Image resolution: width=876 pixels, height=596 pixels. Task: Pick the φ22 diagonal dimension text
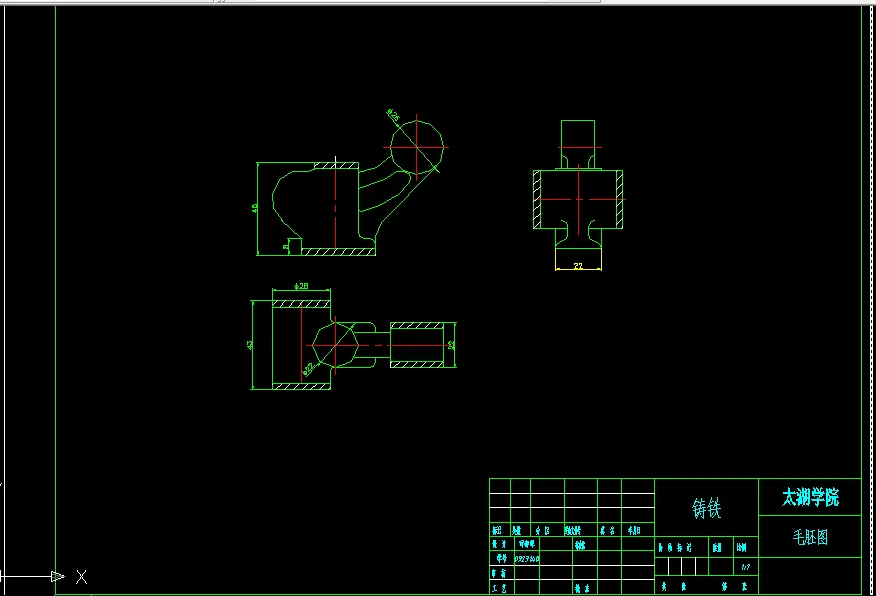[308, 369]
